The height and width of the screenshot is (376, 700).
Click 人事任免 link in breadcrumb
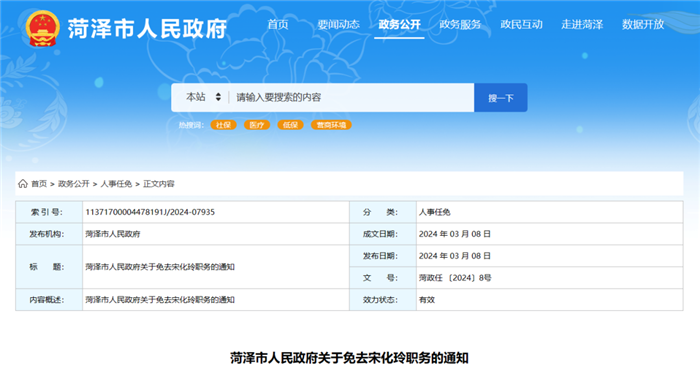(x=116, y=184)
